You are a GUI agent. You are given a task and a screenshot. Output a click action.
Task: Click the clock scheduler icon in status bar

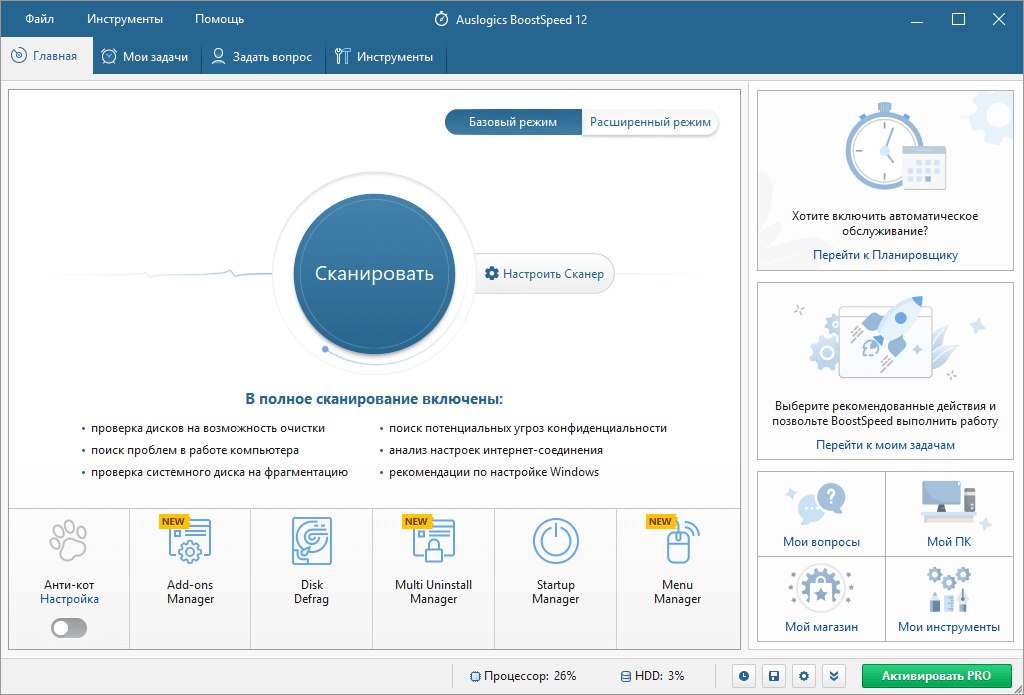[743, 676]
